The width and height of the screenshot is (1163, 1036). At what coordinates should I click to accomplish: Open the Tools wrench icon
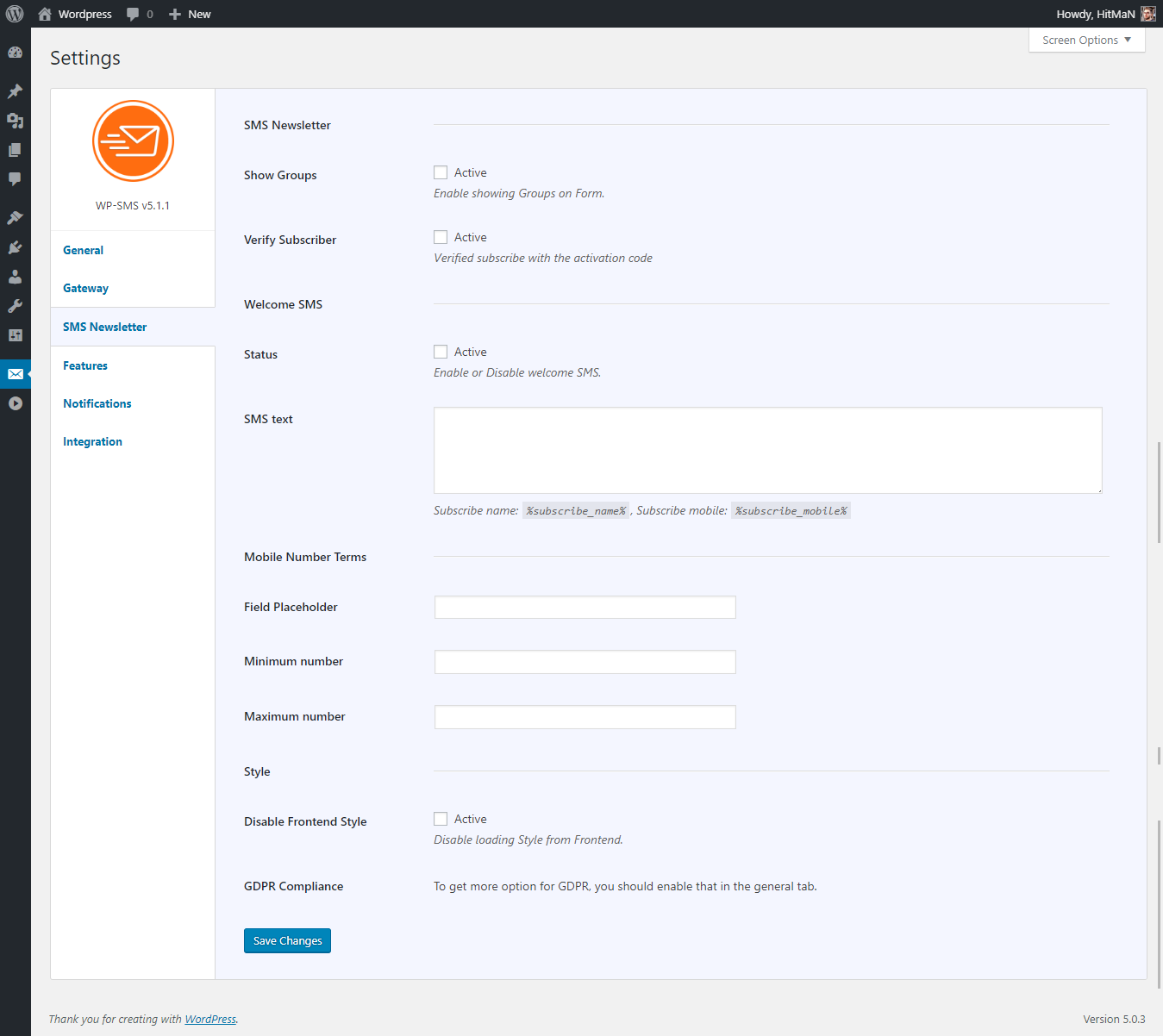[15, 306]
